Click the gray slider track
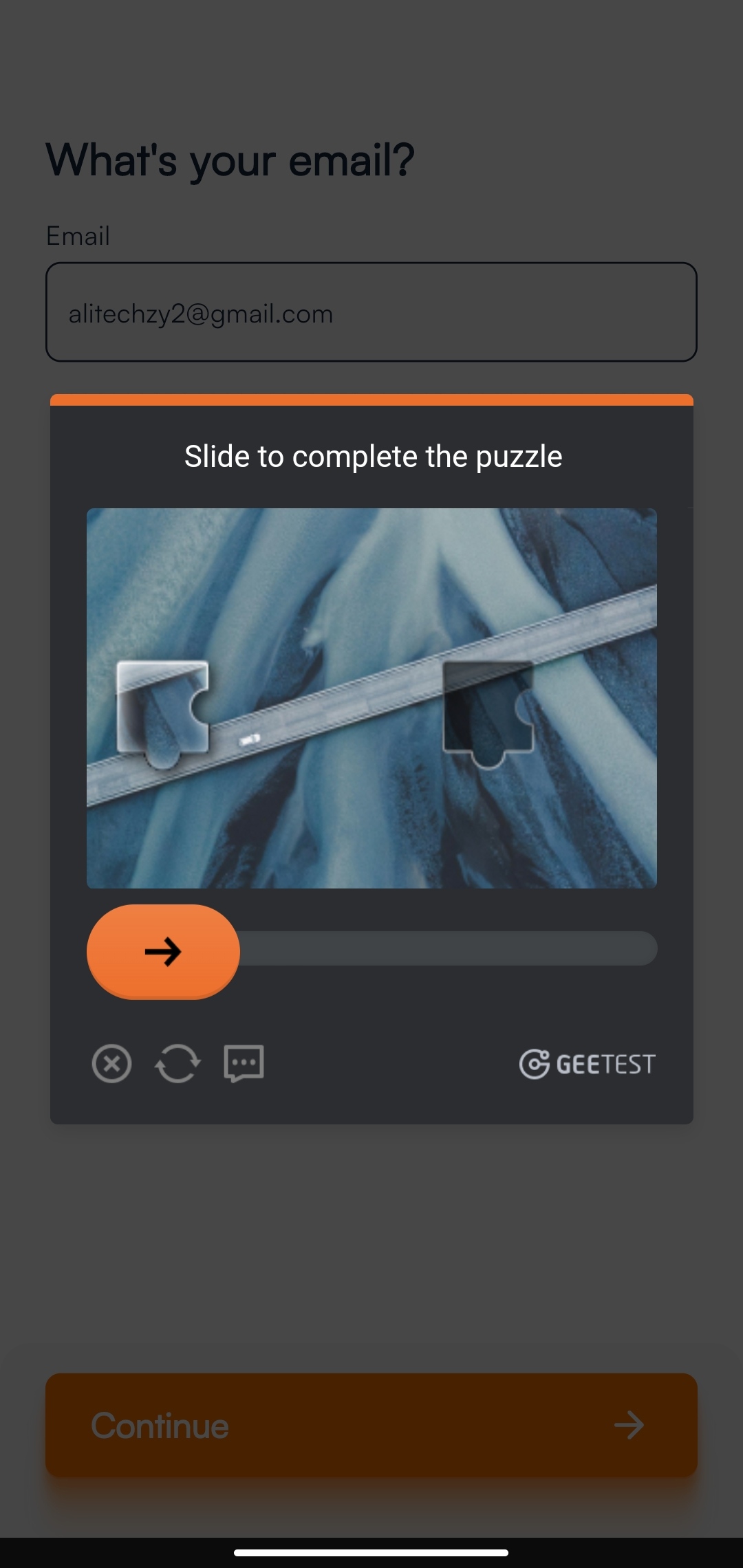This screenshot has height=1568, width=743. tap(447, 948)
